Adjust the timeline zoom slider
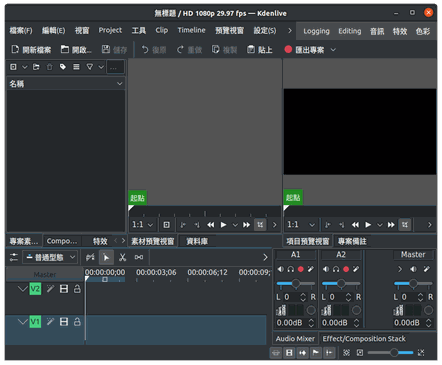Screen dimensions: 442x365 coord(390,353)
